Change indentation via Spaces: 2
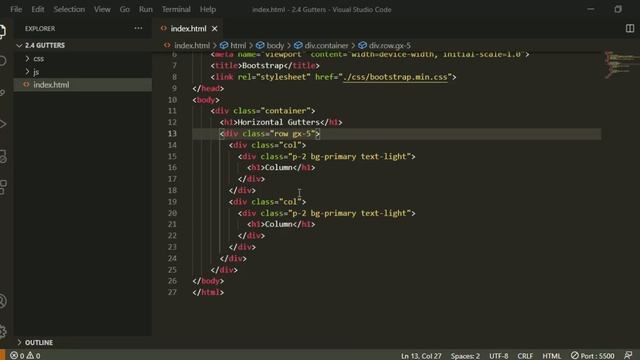The width and height of the screenshot is (640, 360). [465, 356]
